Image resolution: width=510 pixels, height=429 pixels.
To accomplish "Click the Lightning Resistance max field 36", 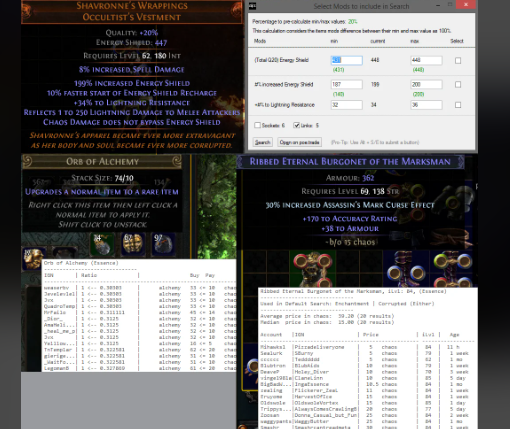I will (426, 105).
